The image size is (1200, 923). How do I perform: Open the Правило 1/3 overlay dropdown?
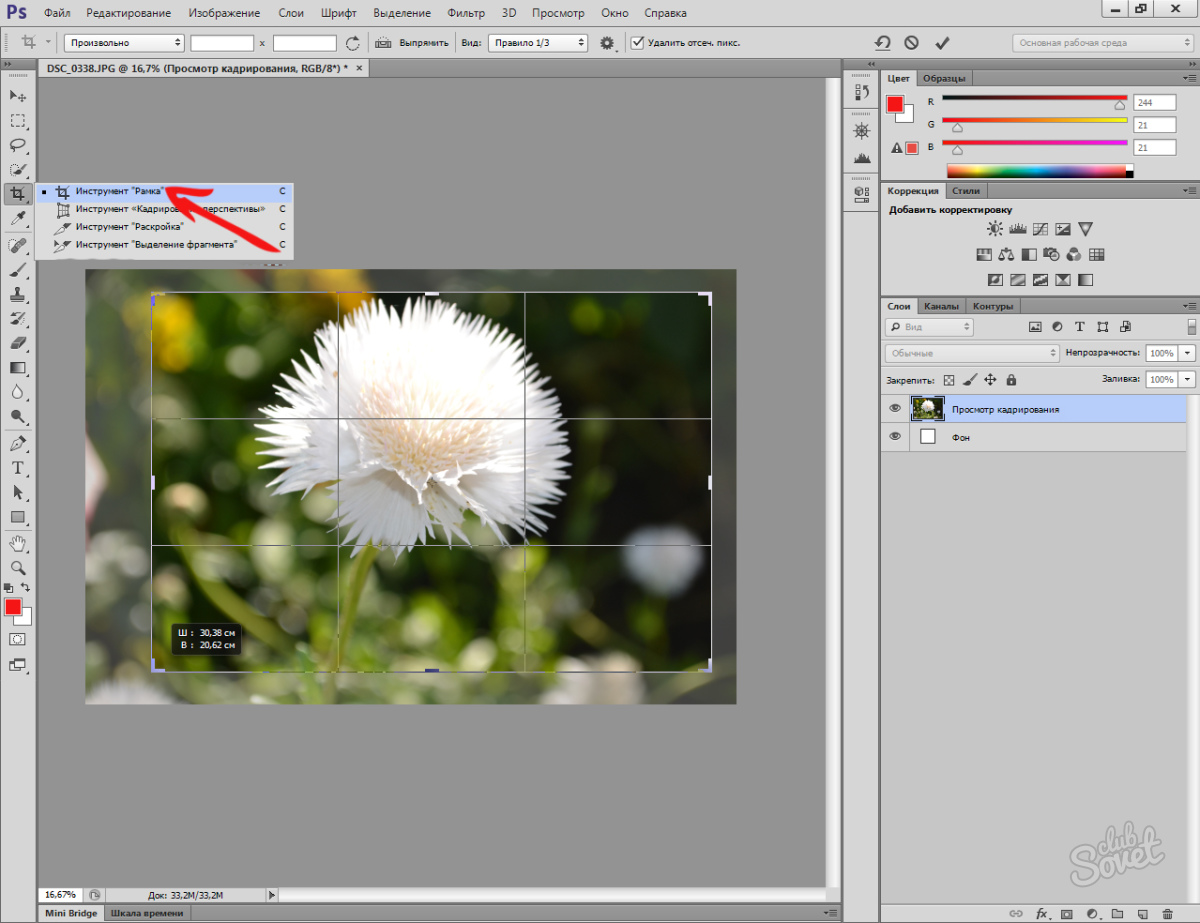[x=537, y=43]
